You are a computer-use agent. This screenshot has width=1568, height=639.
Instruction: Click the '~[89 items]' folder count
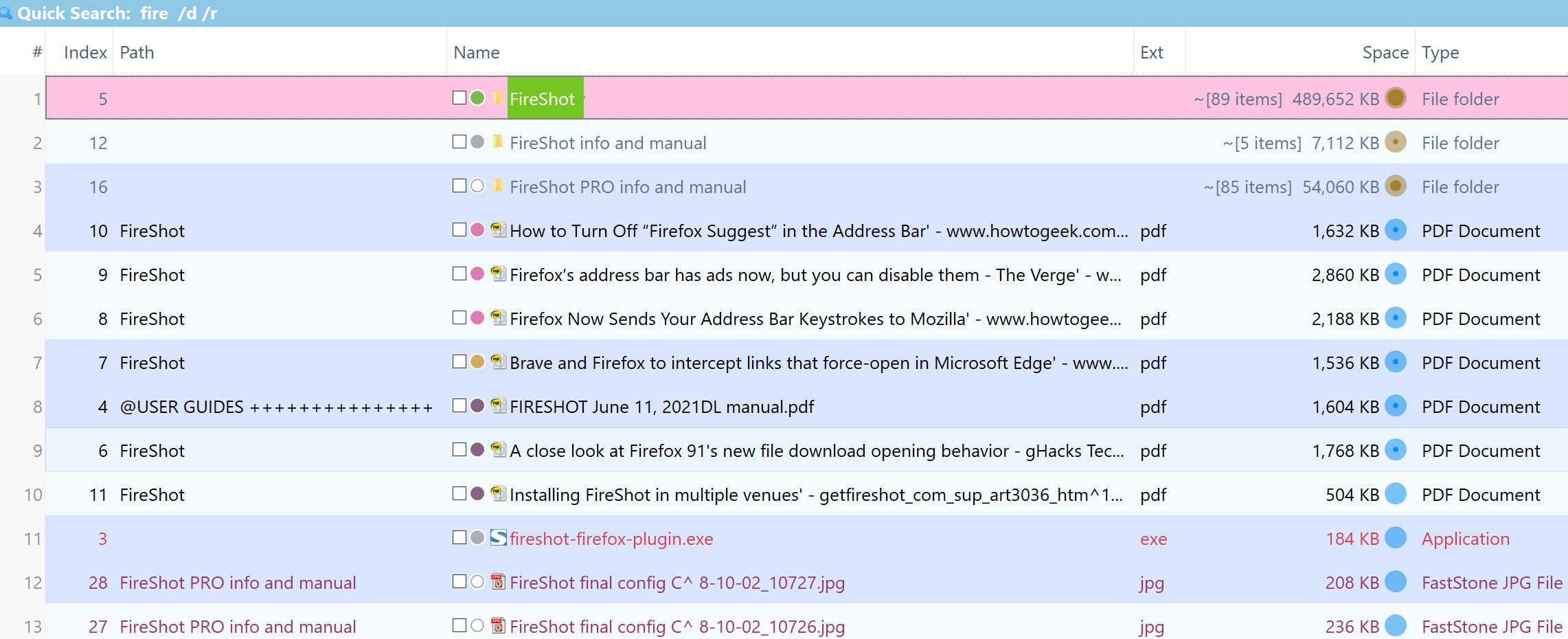(x=1238, y=99)
